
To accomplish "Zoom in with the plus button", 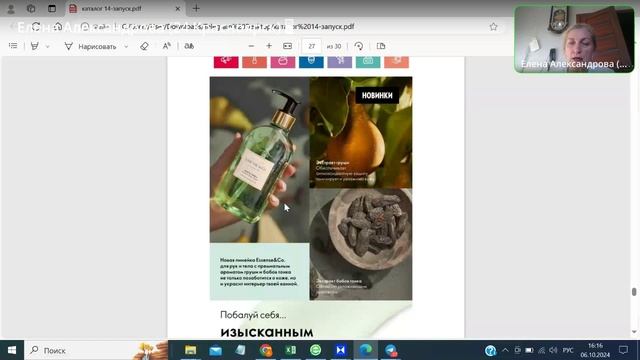I will point(269,46).
